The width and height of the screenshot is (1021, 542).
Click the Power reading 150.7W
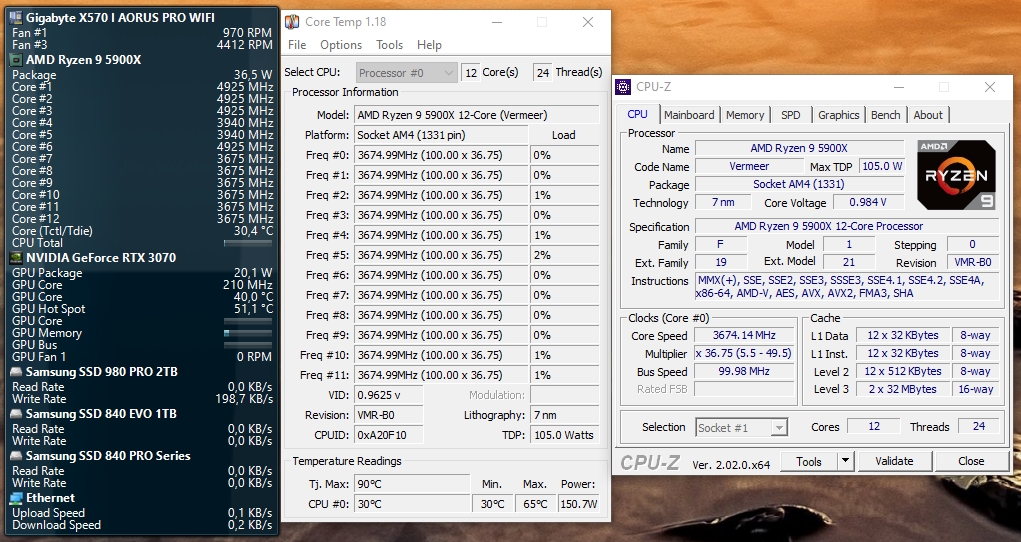(578, 504)
